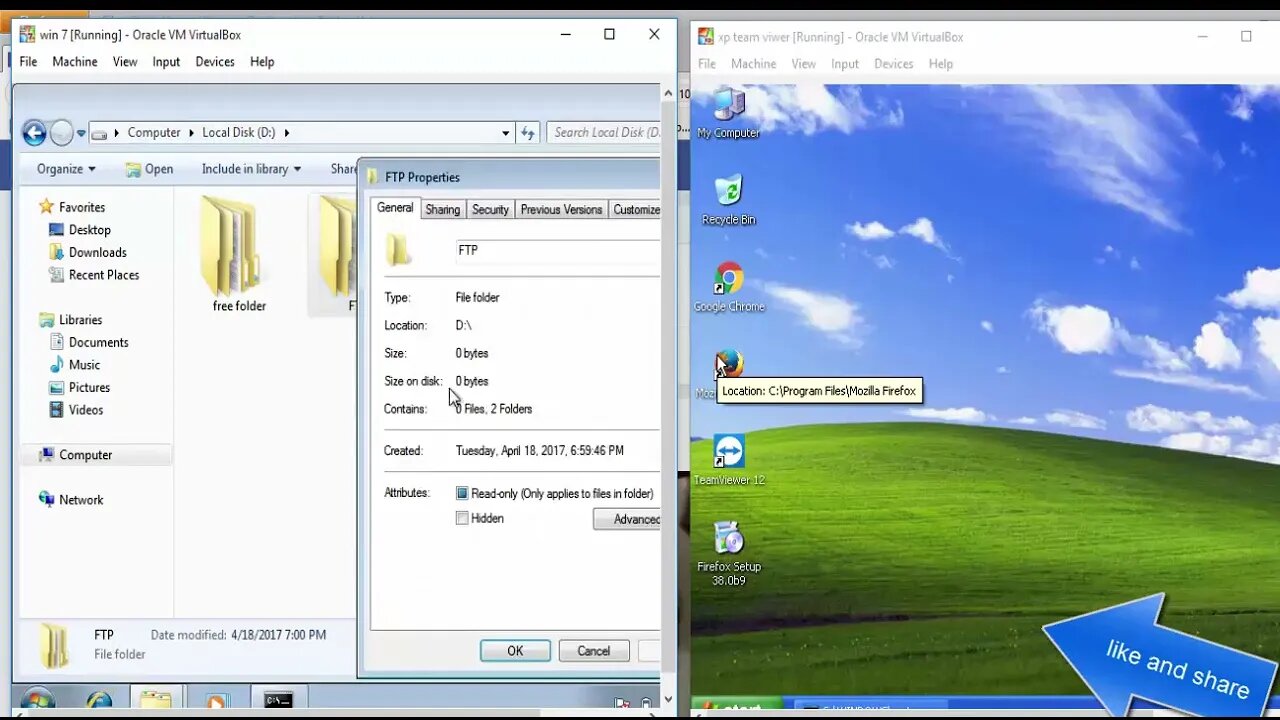This screenshot has height=720, width=1280.
Task: Click Windows Media Player taskbar icon
Action: click(217, 701)
